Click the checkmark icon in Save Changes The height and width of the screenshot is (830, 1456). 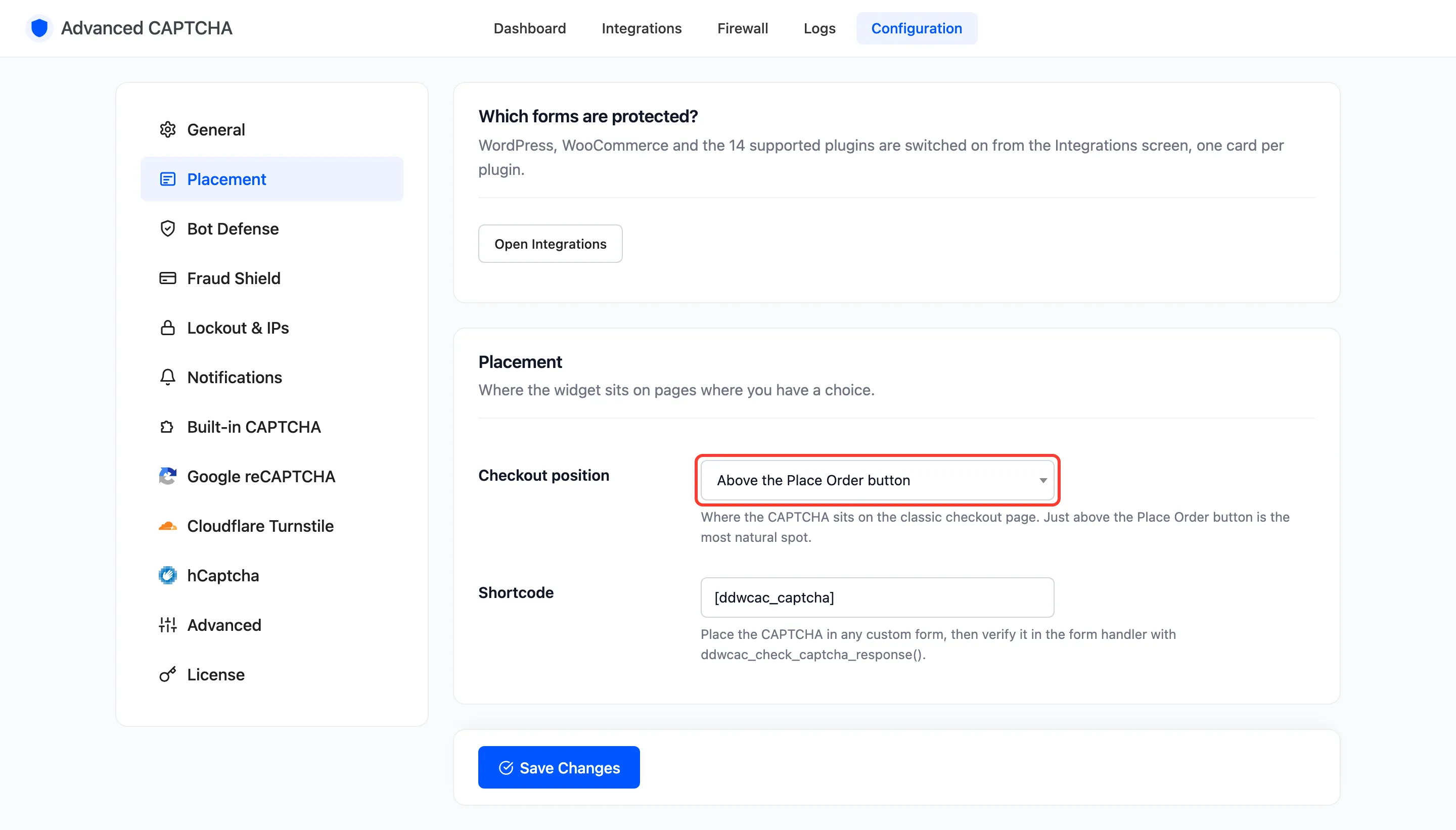(506, 768)
